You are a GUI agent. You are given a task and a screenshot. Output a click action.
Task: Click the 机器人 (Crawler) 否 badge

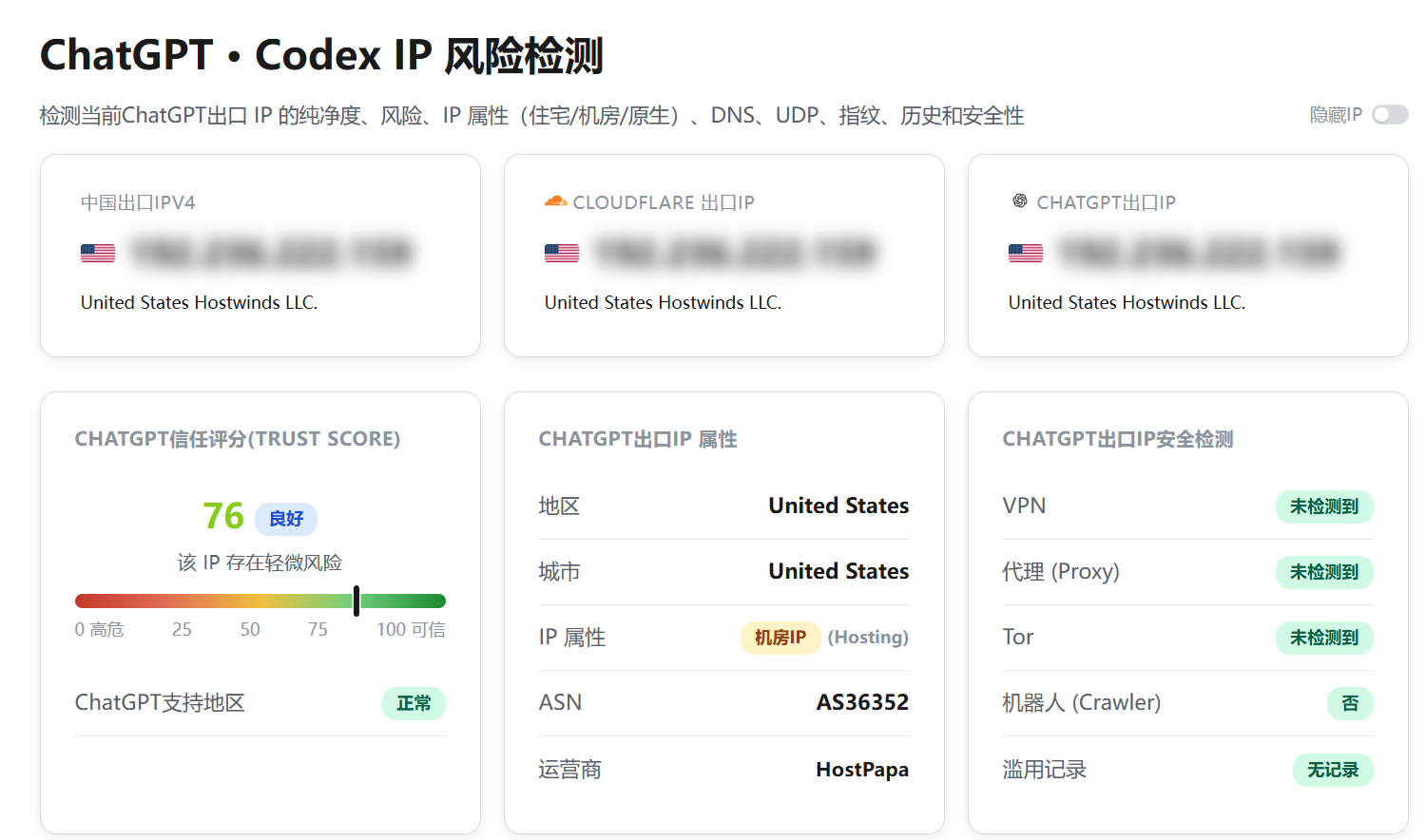[x=1350, y=703]
